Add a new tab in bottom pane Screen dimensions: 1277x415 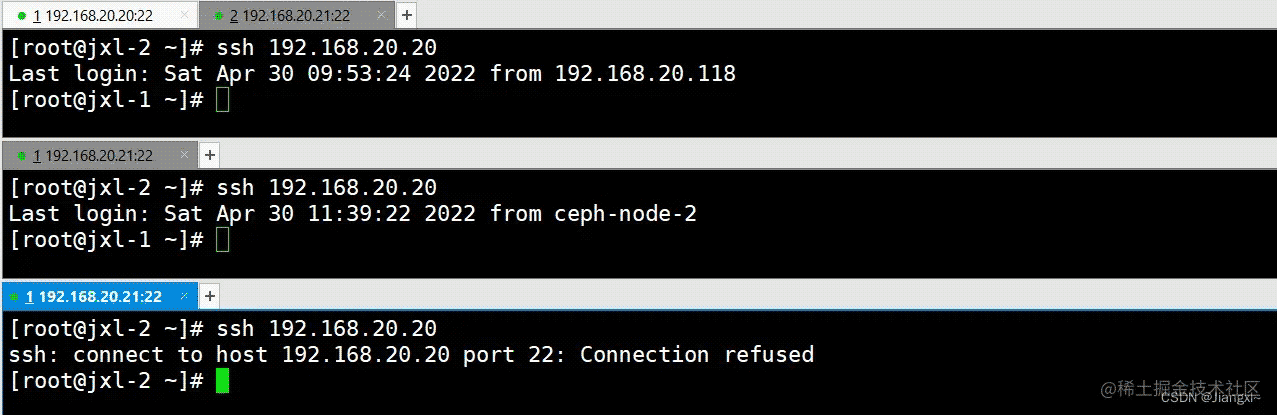point(210,297)
